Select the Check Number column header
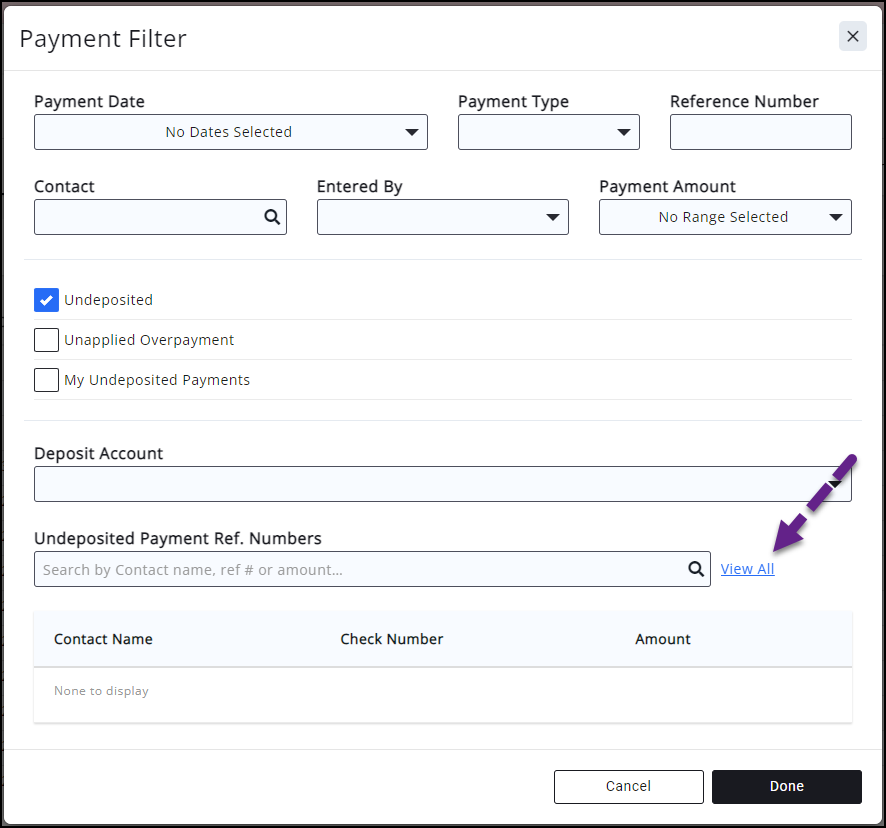The height and width of the screenshot is (828, 886). pos(391,639)
